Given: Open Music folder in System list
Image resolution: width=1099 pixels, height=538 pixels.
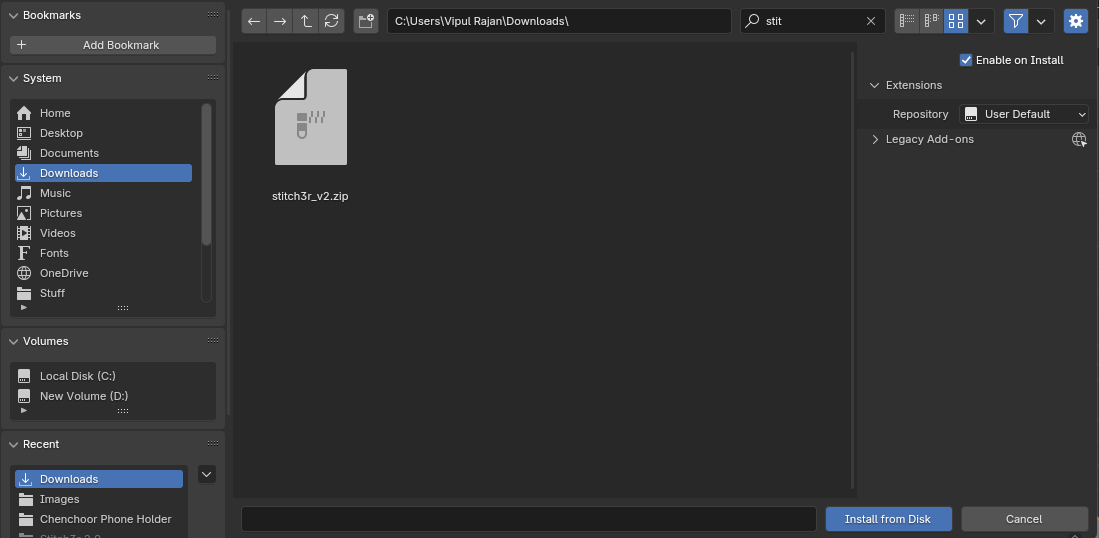Looking at the screenshot, I should (103, 193).
